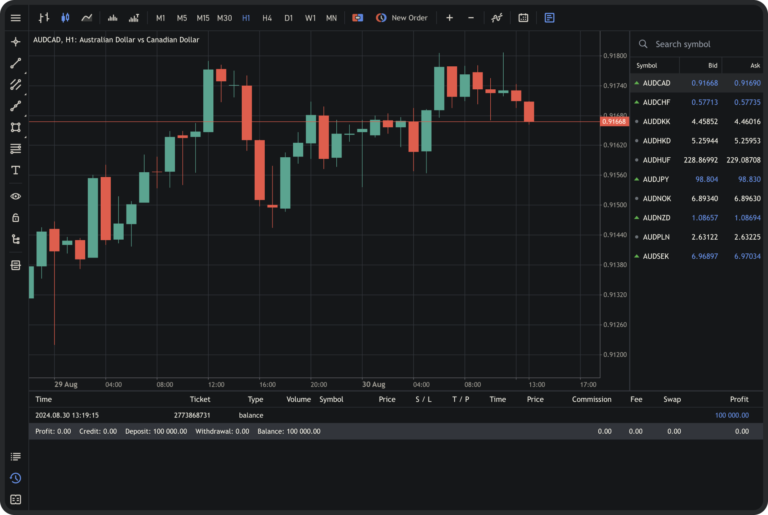768x515 pixels.
Task: Sort history by Volume column
Action: [x=298, y=399]
